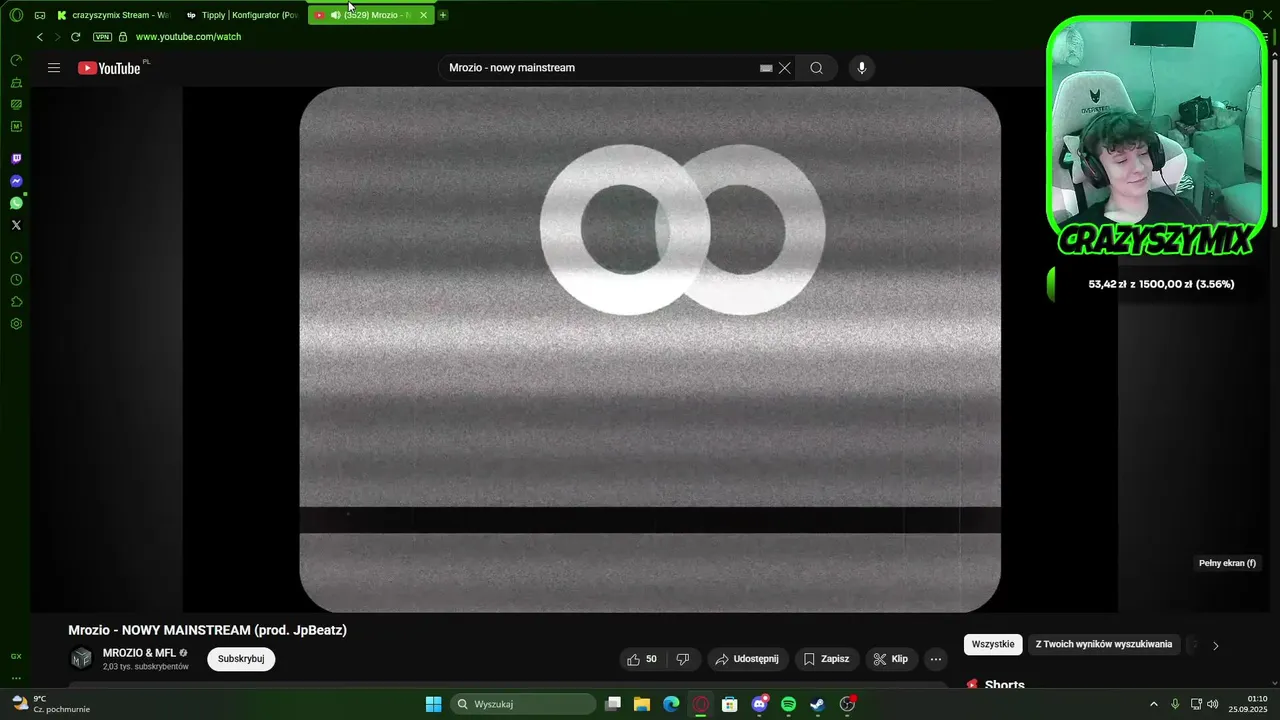Open the GX label near the sidebar bottom

click(x=16, y=657)
